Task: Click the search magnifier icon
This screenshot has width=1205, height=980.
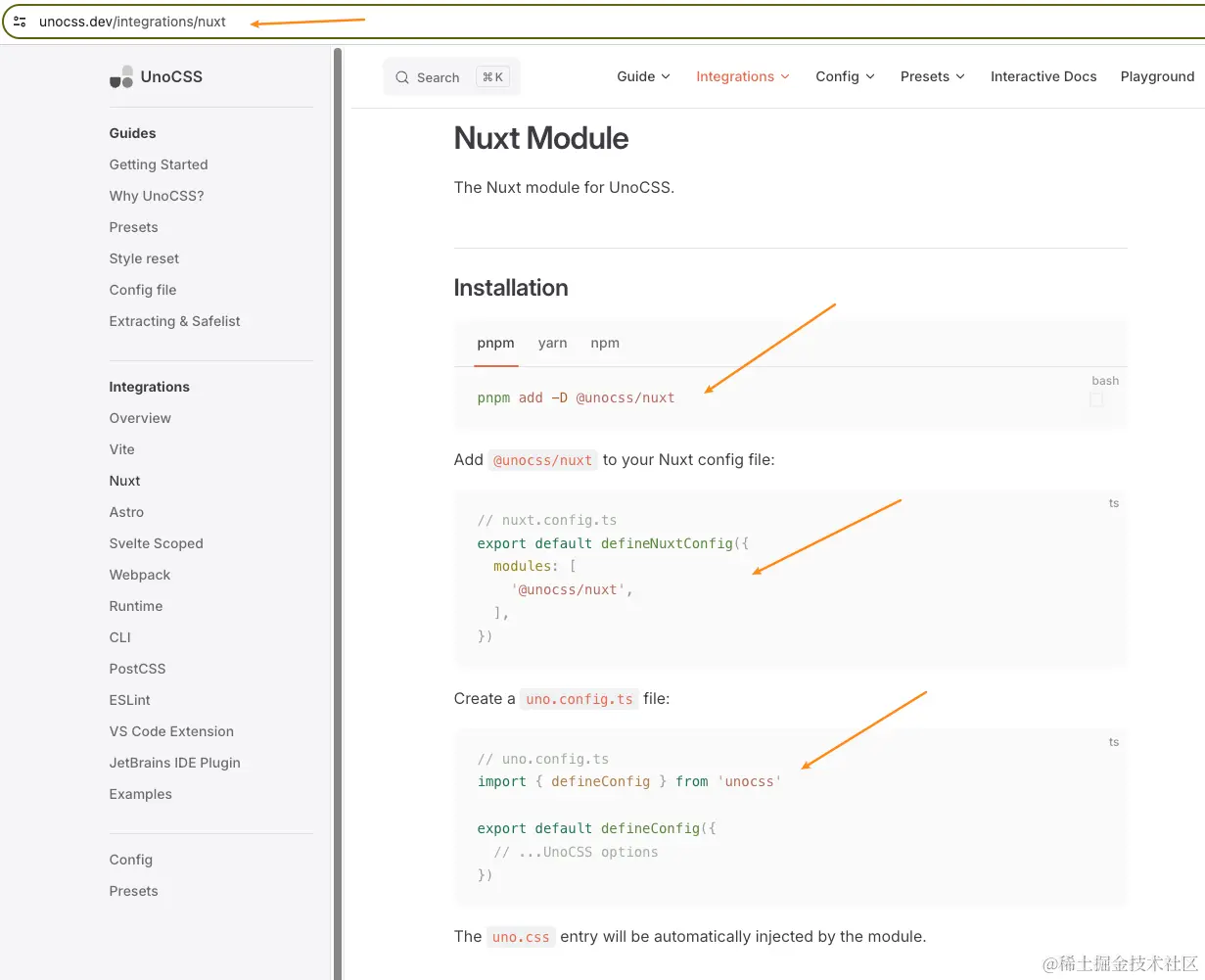Action: coord(402,77)
